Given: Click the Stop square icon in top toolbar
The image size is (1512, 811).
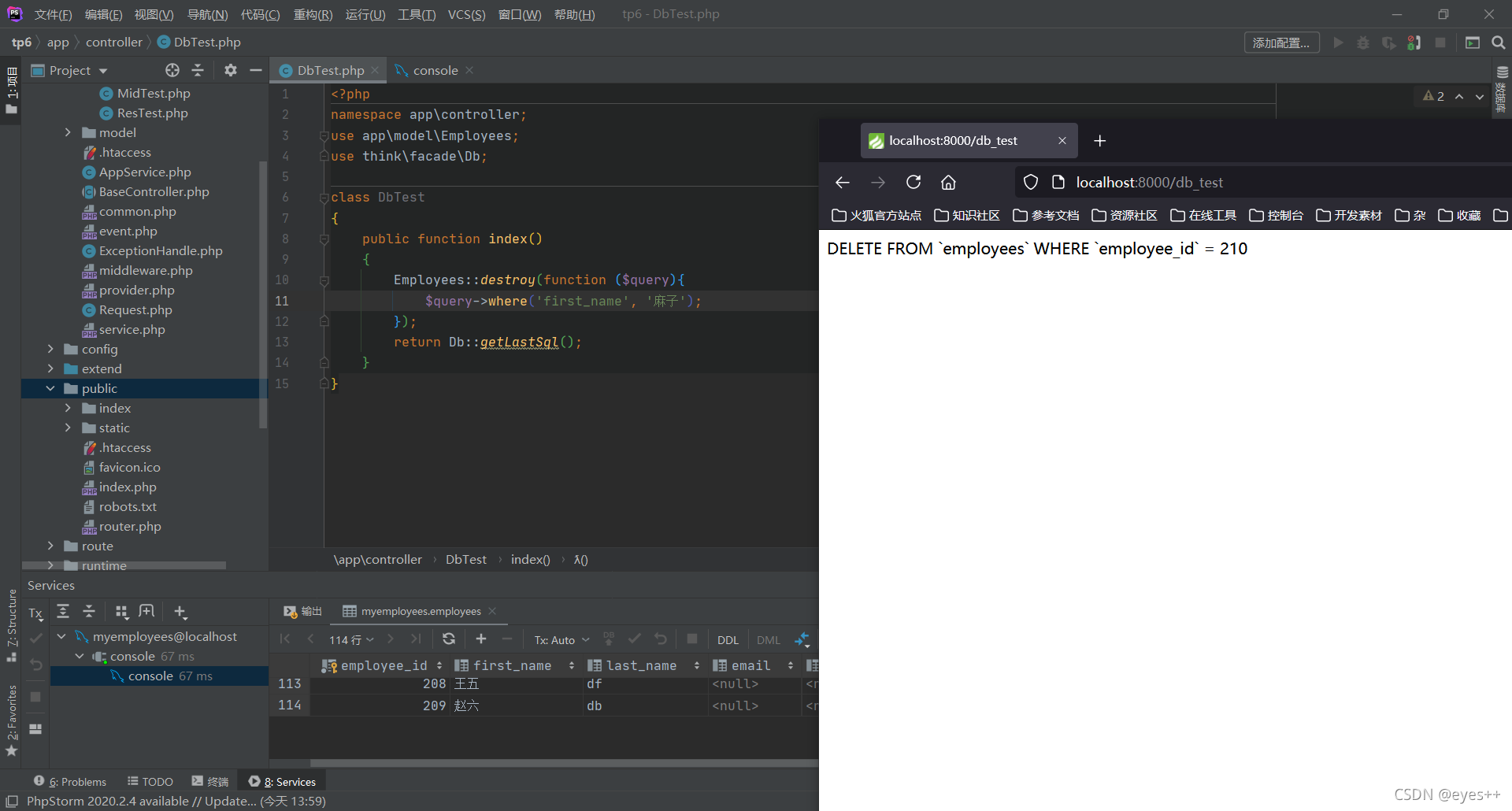Looking at the screenshot, I should [x=1440, y=43].
